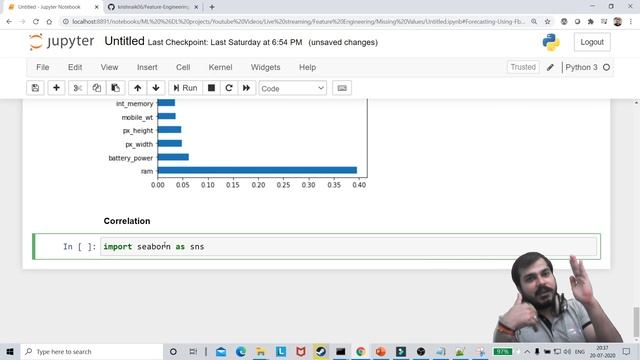Switch to the Untitled Jupyter Notebook tab

(x=51, y=7)
